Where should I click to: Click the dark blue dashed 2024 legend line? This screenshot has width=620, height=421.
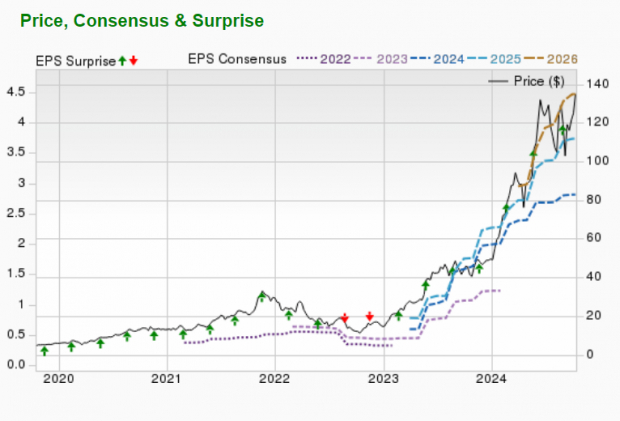[x=420, y=59]
